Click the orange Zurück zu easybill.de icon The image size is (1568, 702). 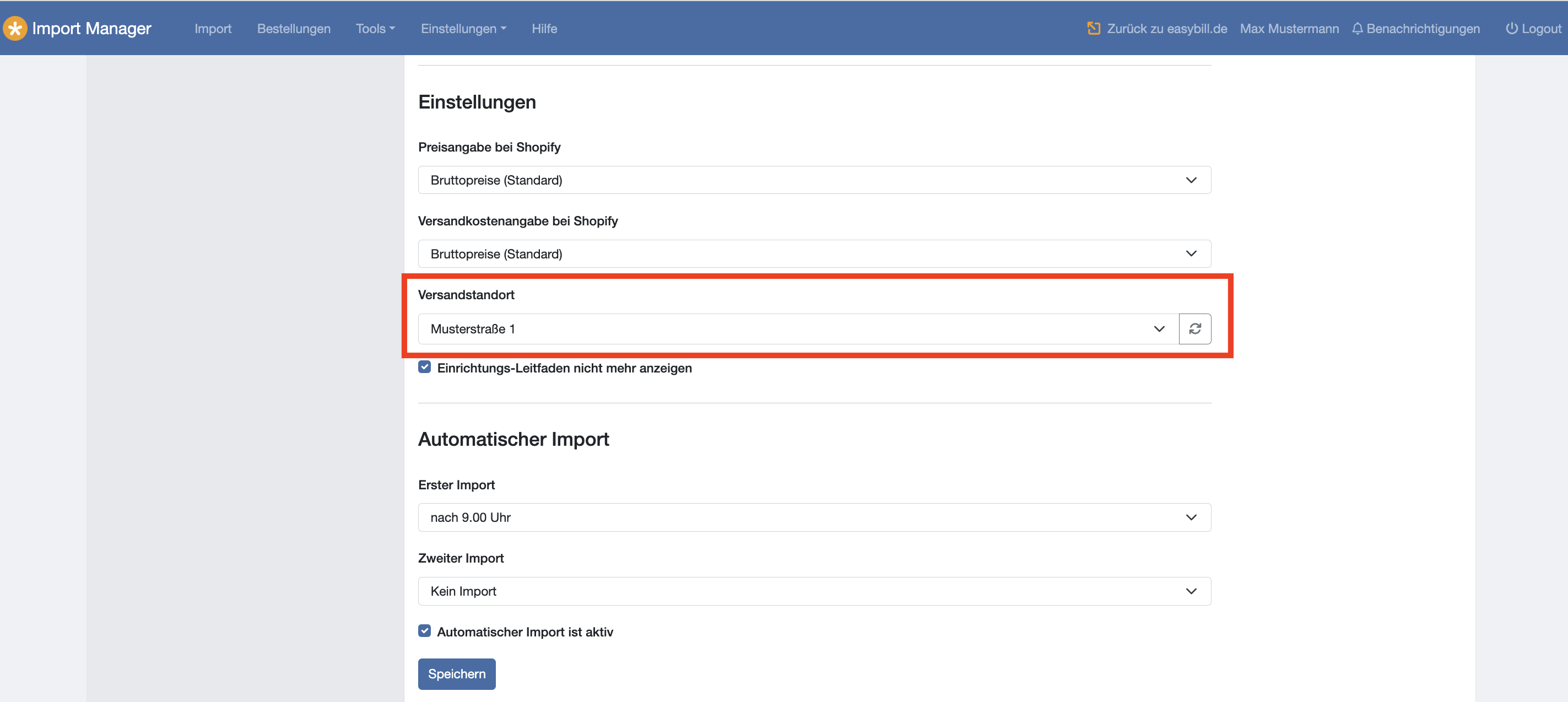point(1093,29)
